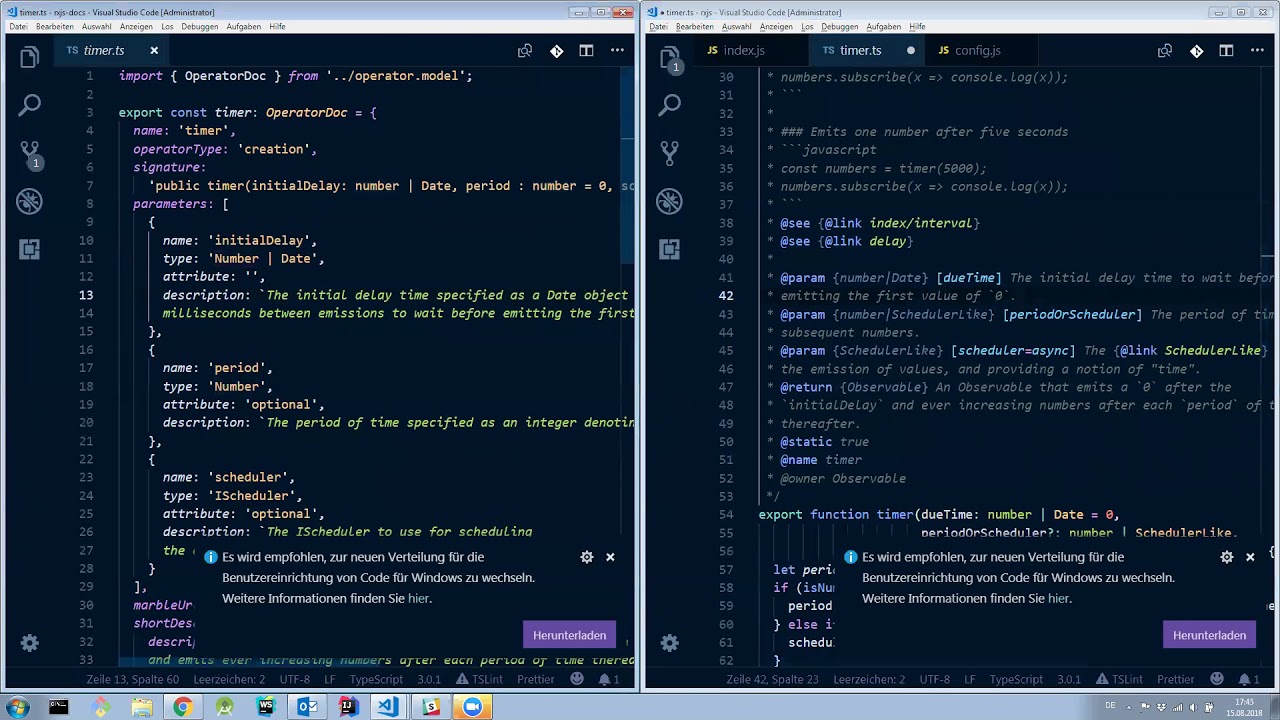Click Herunterladen in right rxjs notification
Viewport: 1280px width, 720px height.
[1209, 635]
